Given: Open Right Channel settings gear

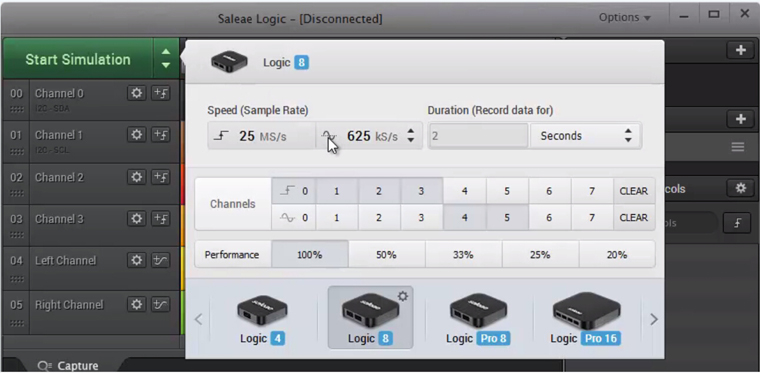Looking at the screenshot, I should pos(137,304).
